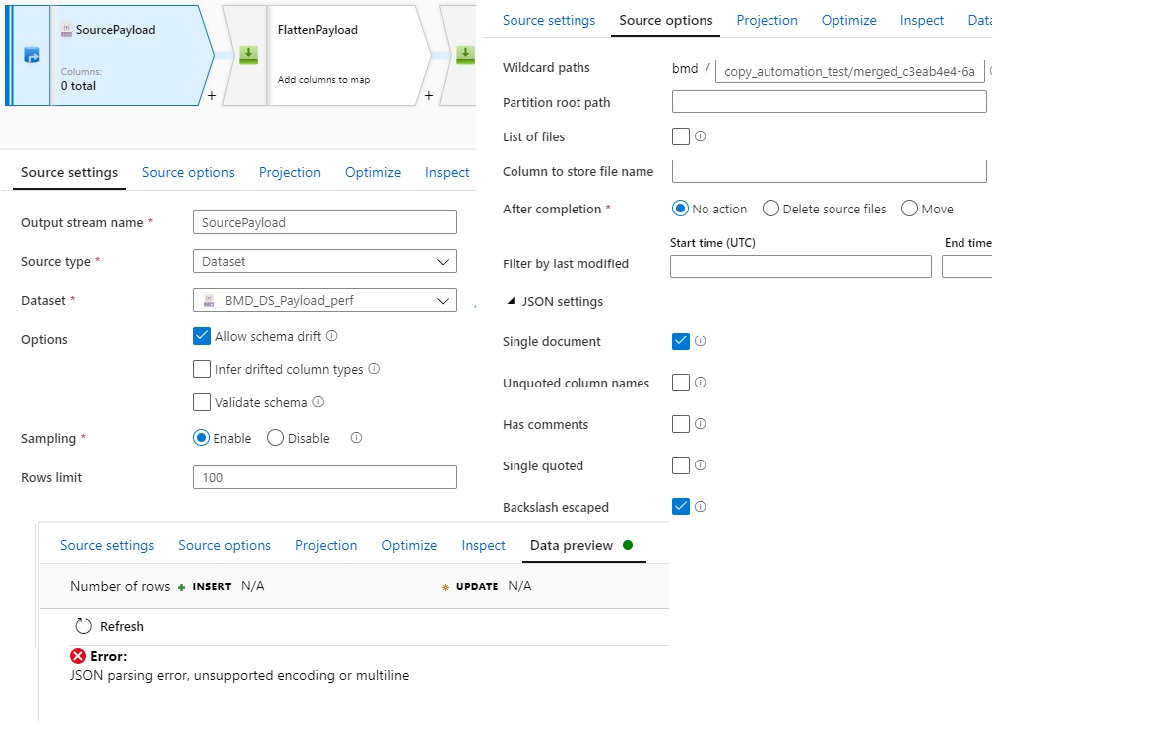The image size is (1151, 750).
Task: Enable Infer drifted column types
Action: tap(202, 369)
